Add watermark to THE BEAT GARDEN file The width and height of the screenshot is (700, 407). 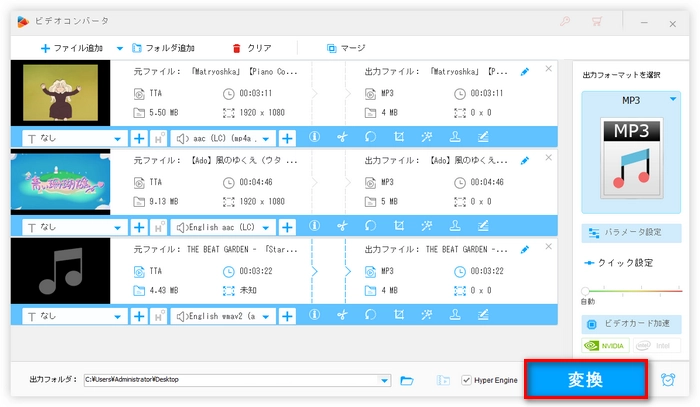coord(455,315)
